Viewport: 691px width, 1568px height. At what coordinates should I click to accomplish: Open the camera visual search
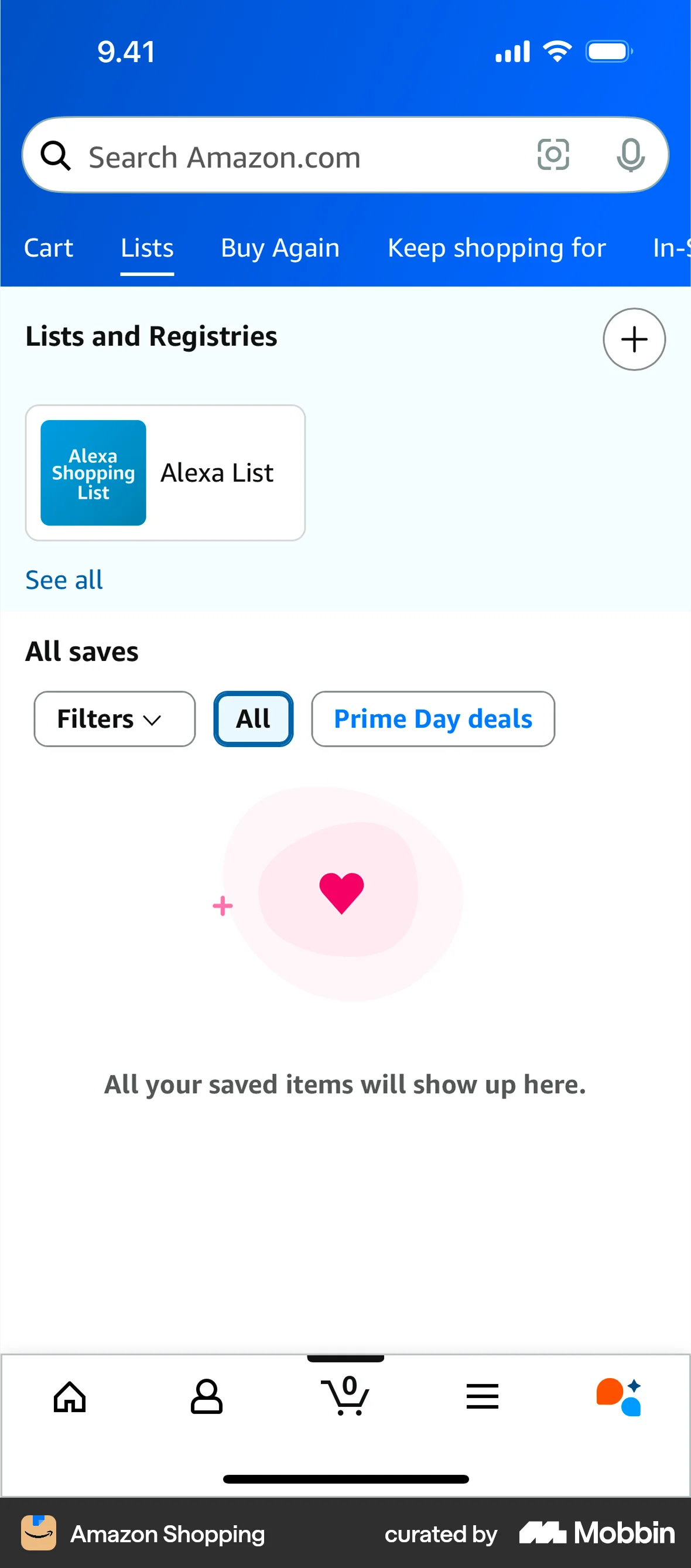pos(553,155)
